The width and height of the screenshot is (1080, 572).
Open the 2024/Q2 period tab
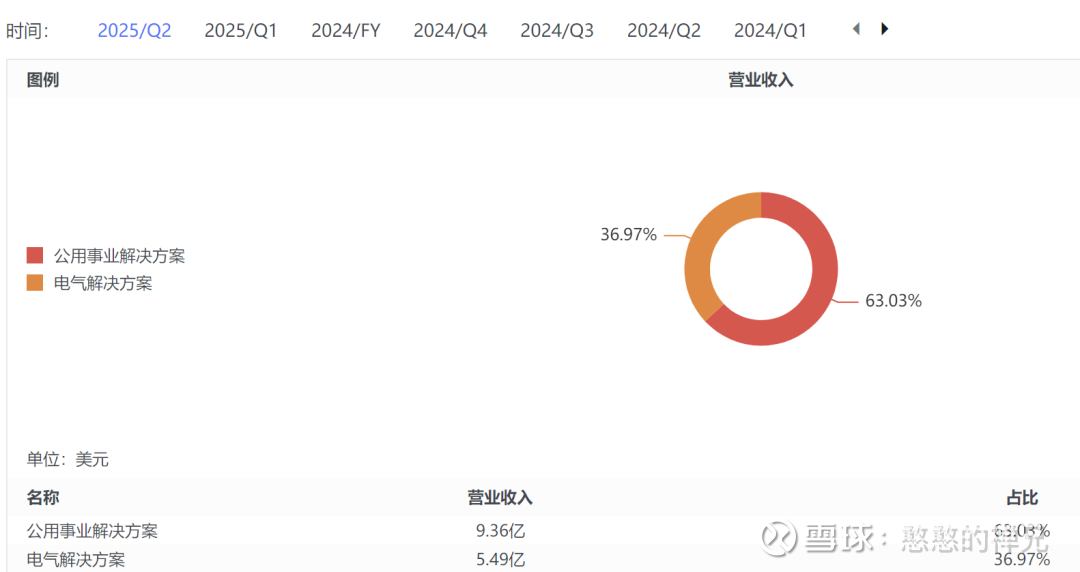click(x=664, y=31)
